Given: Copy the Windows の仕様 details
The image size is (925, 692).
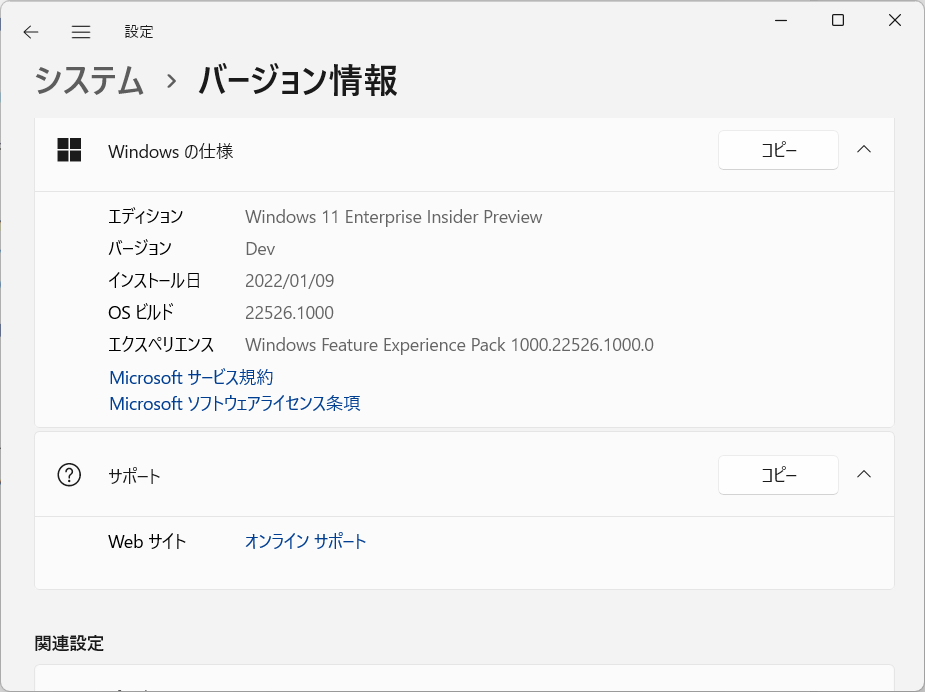Looking at the screenshot, I should (x=778, y=150).
